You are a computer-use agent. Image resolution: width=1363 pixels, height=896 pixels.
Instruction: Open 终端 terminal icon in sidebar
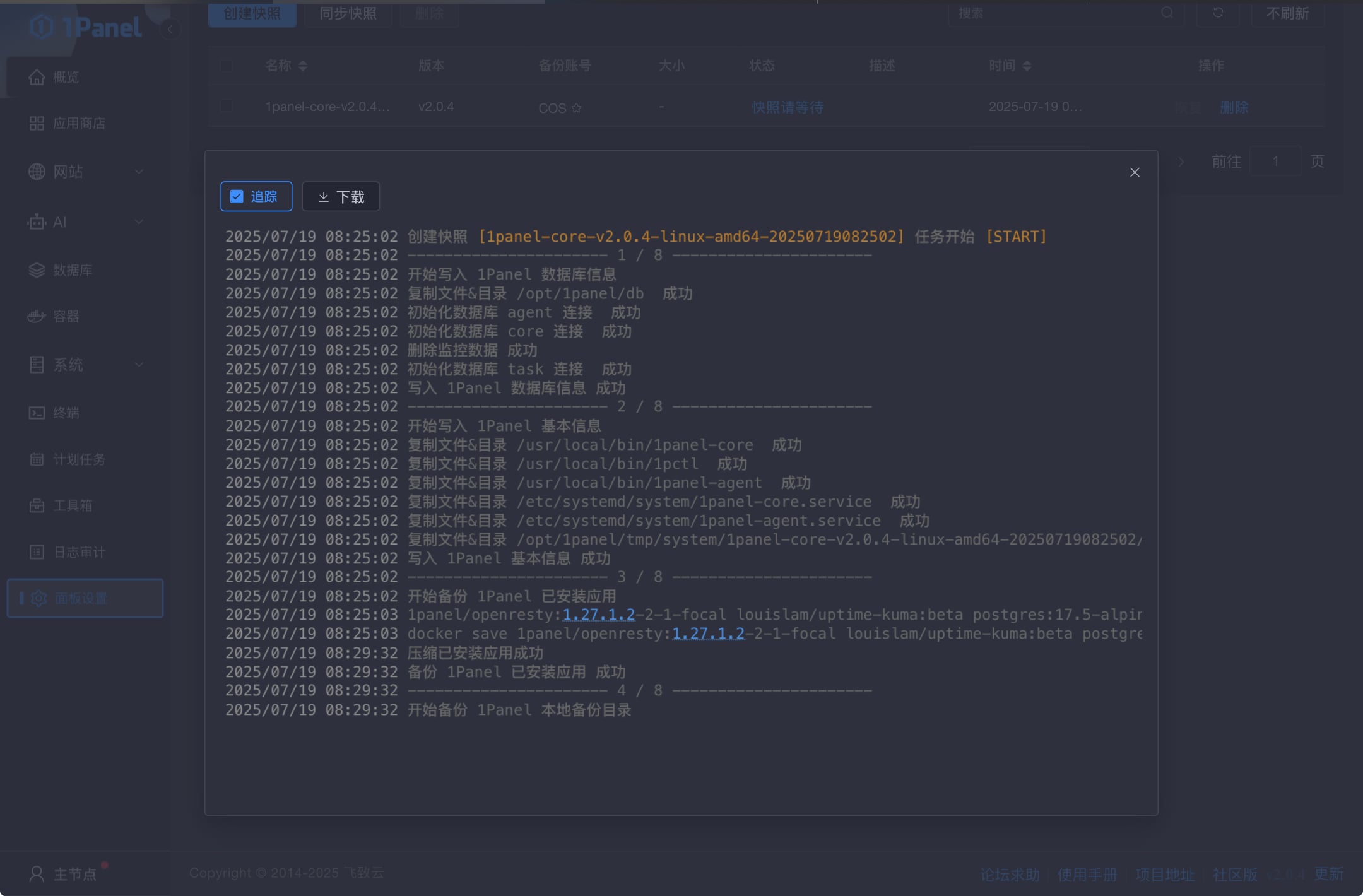37,413
